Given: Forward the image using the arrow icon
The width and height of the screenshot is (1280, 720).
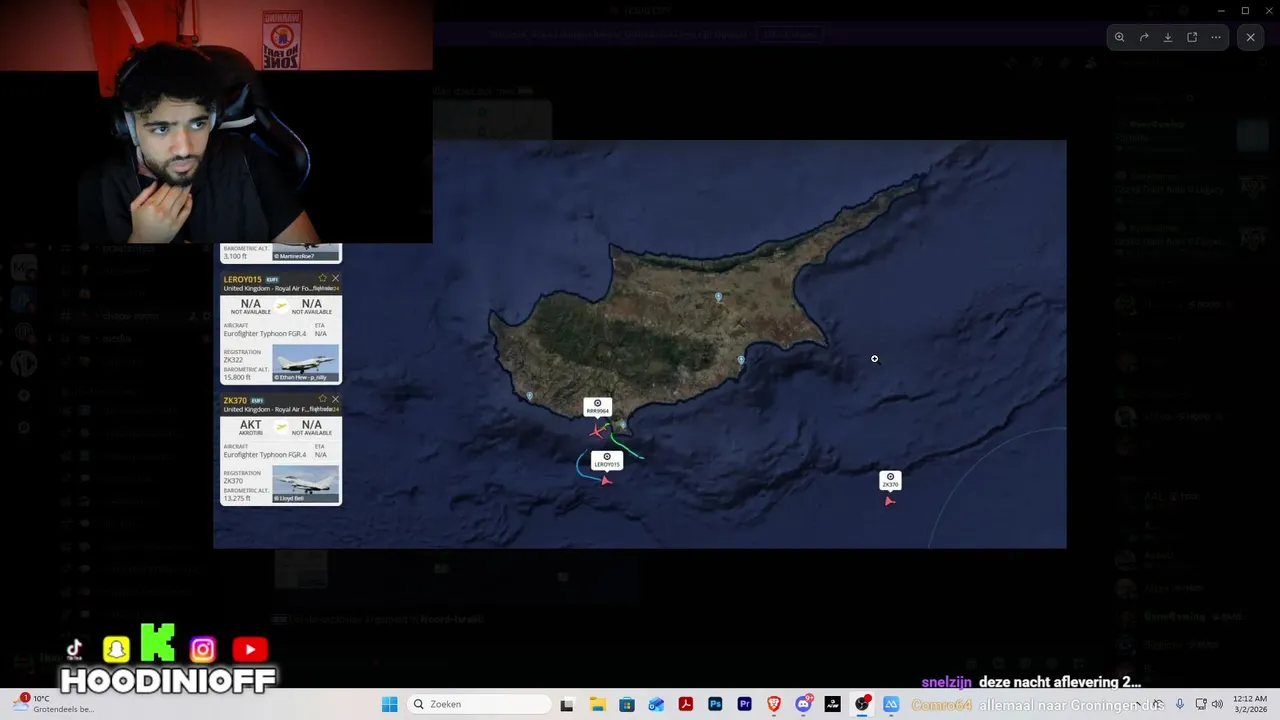Looking at the screenshot, I should tap(1144, 37).
